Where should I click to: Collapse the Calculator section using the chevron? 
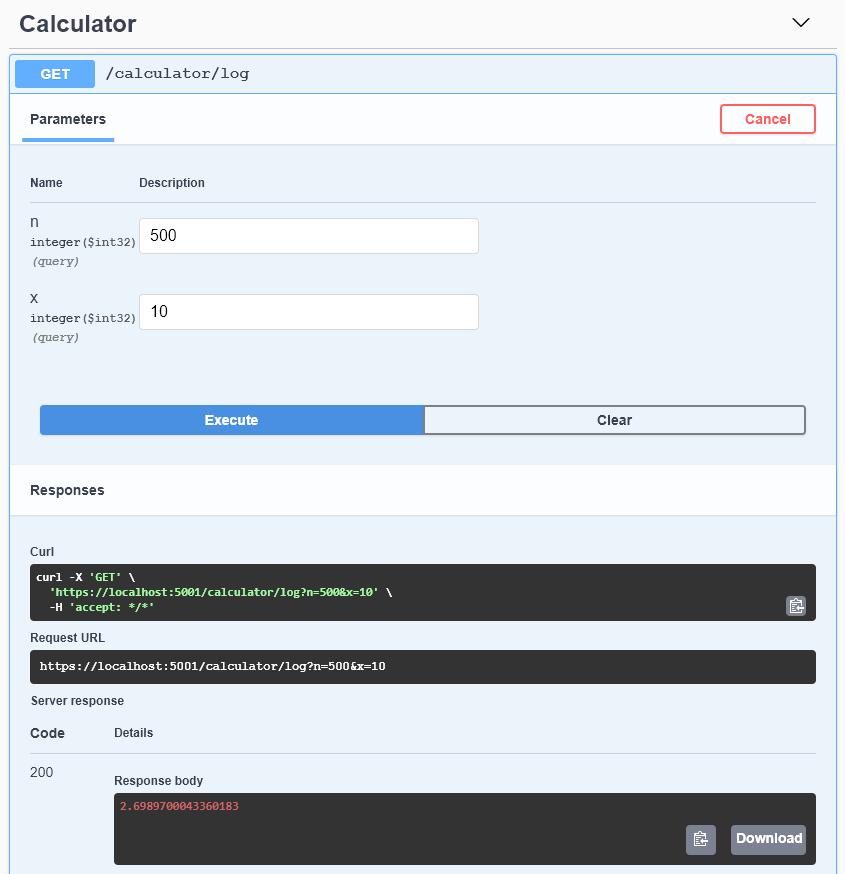pyautogui.click(x=800, y=23)
